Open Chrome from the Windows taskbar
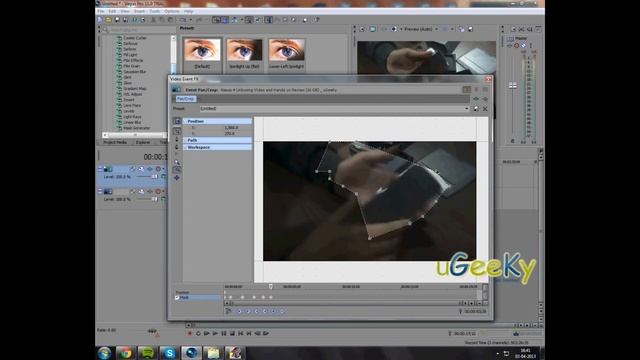This screenshot has width=640, height=360. click(x=126, y=353)
